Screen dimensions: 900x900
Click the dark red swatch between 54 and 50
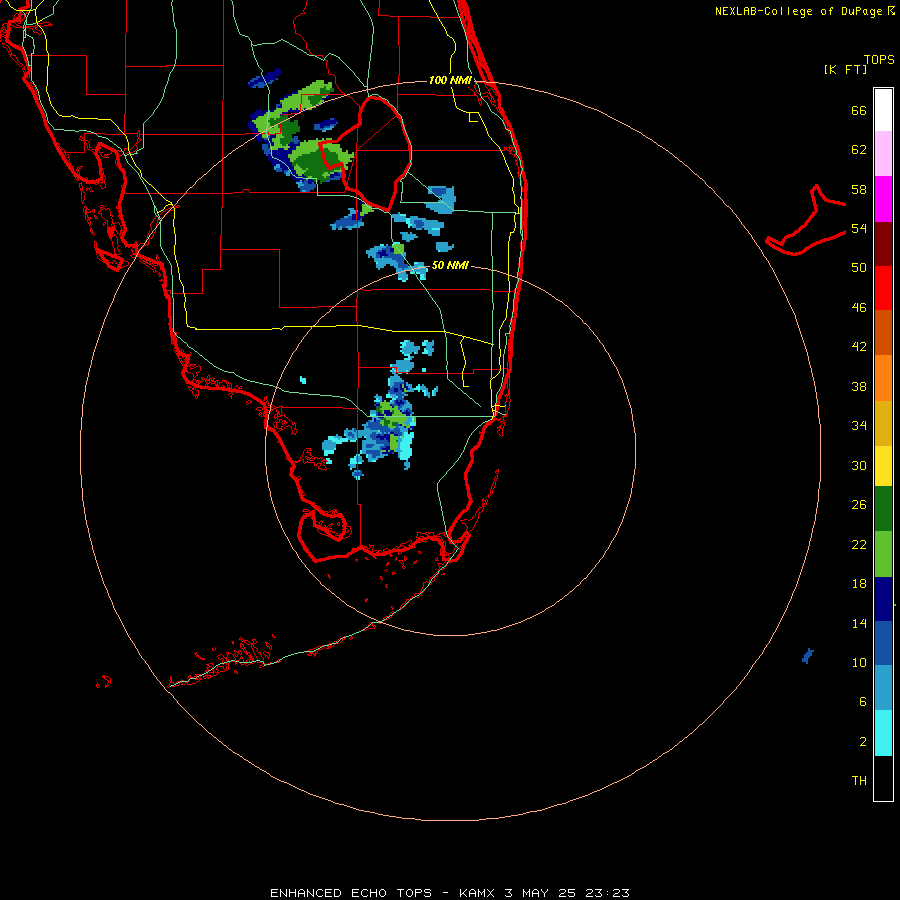(x=883, y=244)
